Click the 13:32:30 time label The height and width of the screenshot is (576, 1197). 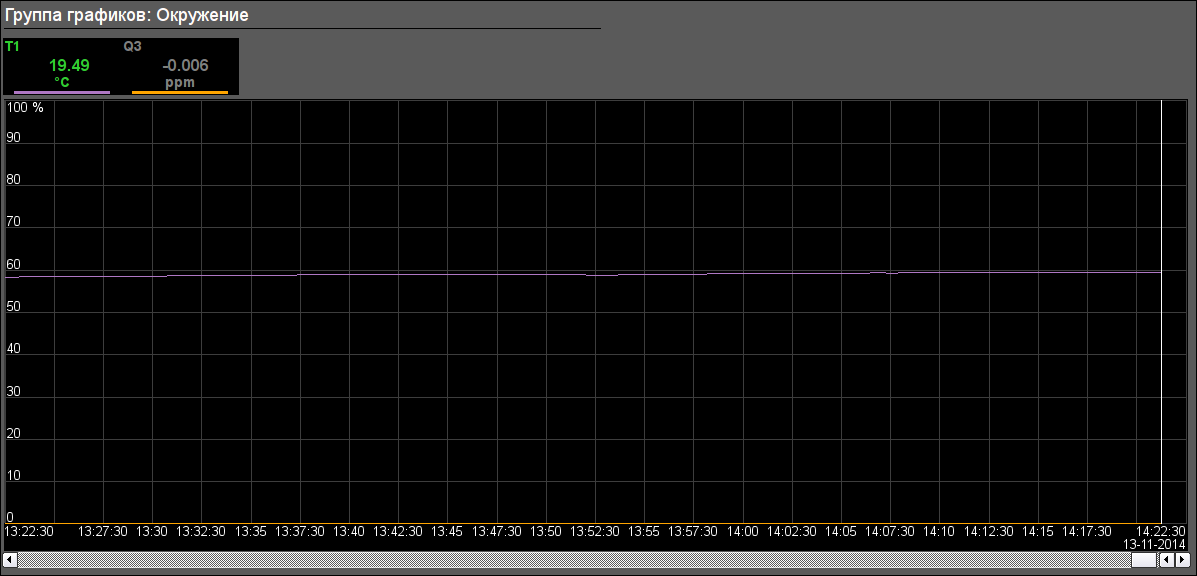click(202, 531)
